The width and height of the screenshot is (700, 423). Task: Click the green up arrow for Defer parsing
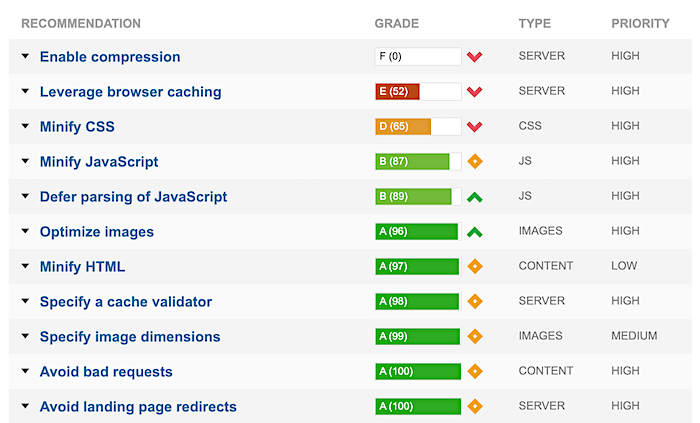tap(475, 197)
